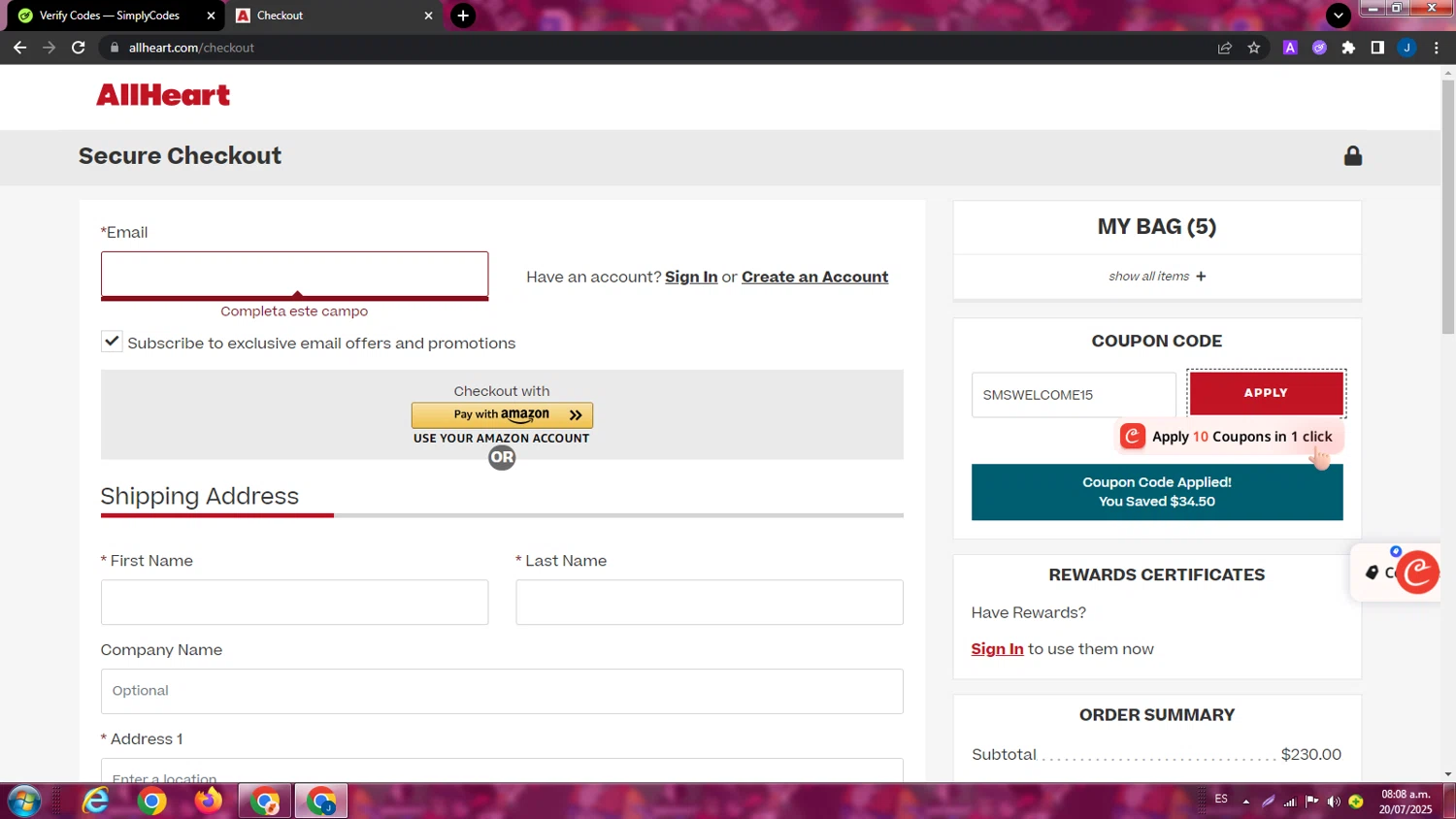Switch to the Checkout tab
1456x819 pixels.
click(335, 16)
